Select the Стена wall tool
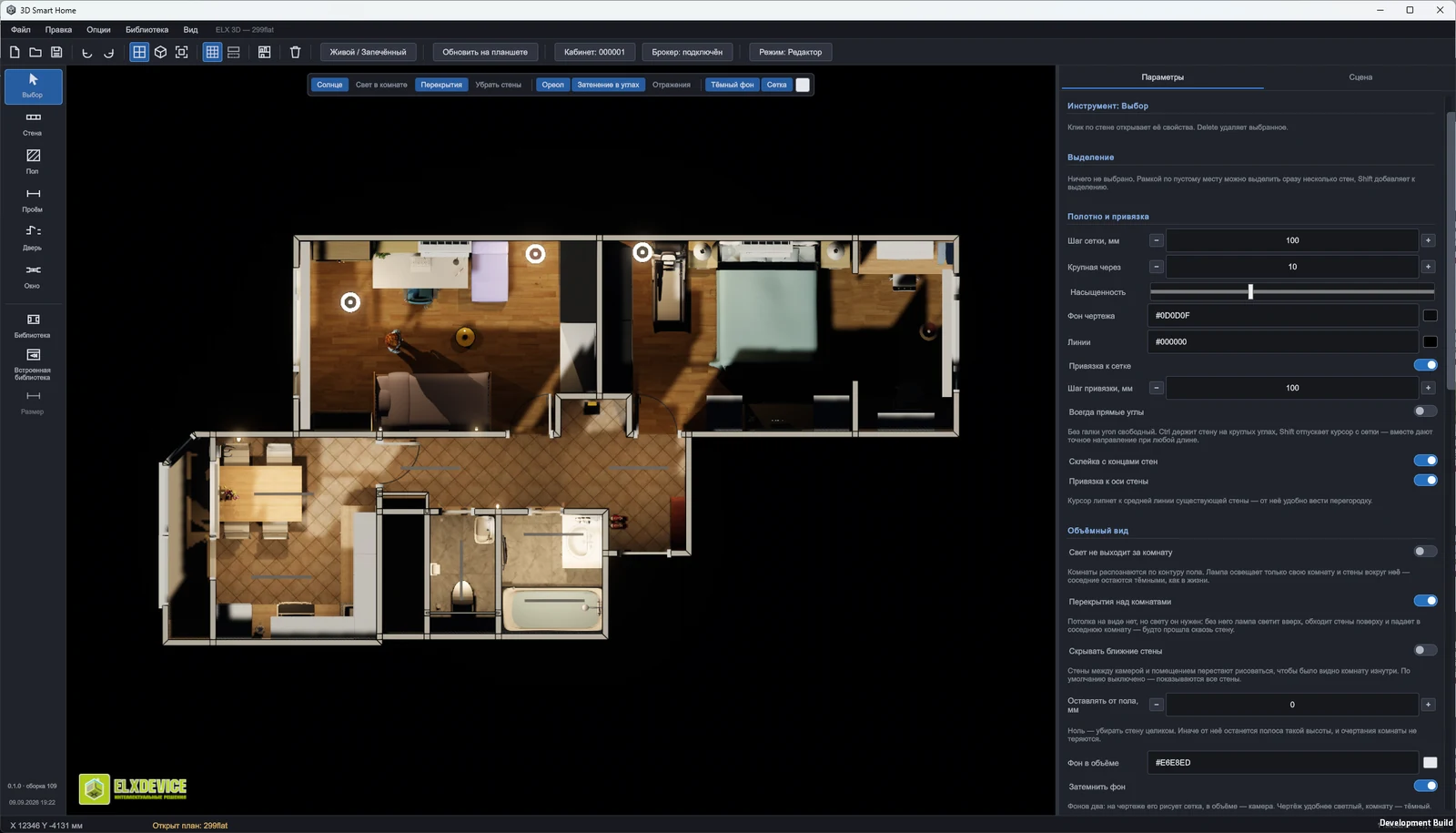Screen dimensions: 1456x833 33,124
